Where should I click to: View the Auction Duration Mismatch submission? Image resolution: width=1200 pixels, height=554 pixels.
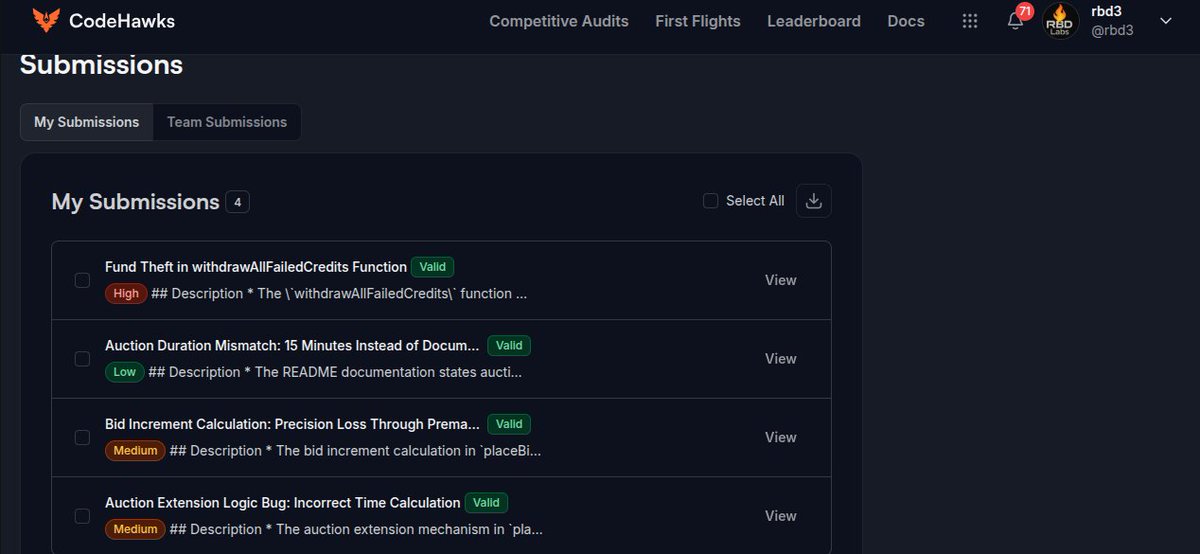[x=781, y=359]
